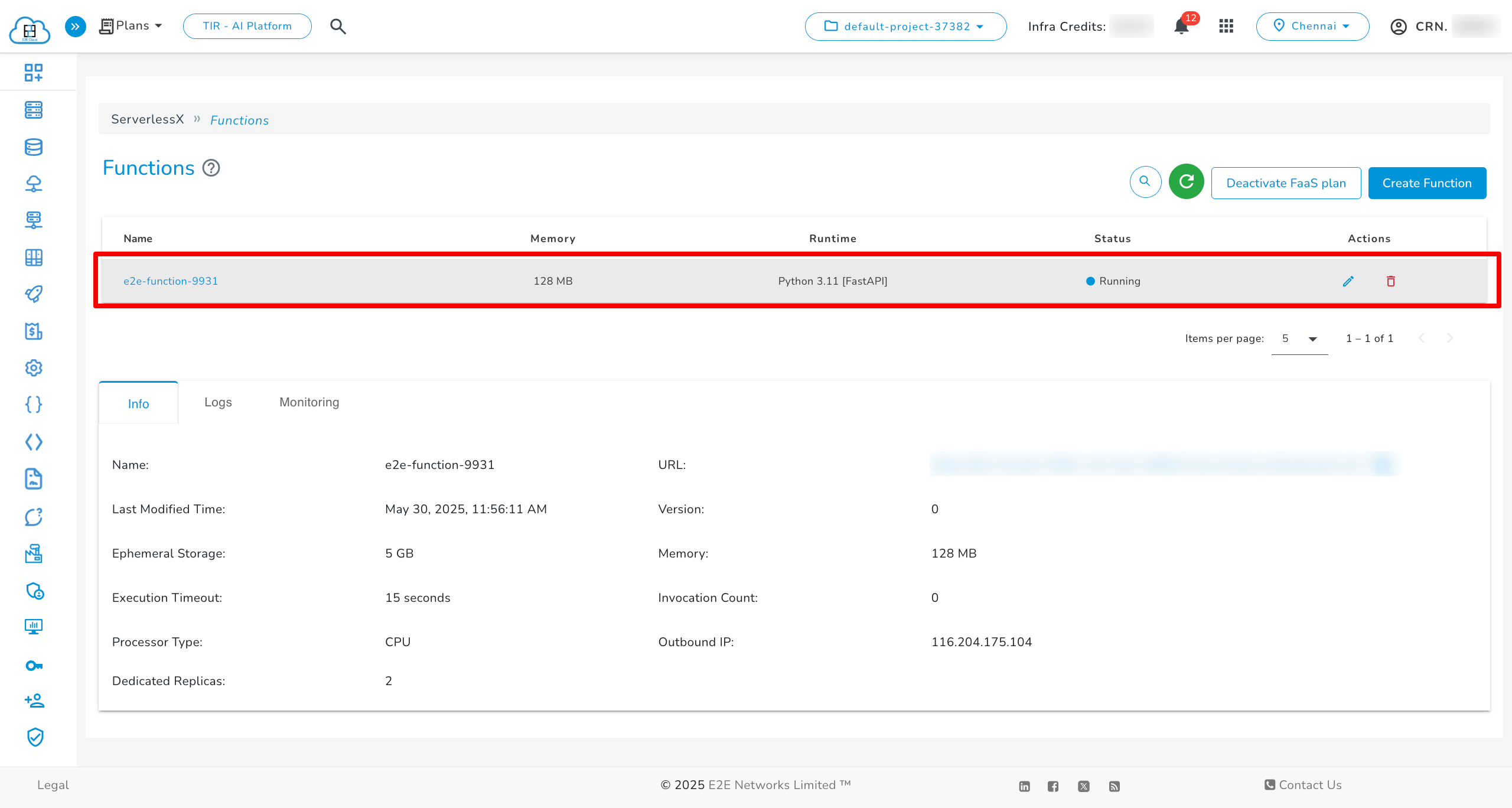
Task: Open the API key icon in the sidebar
Action: 34,665
